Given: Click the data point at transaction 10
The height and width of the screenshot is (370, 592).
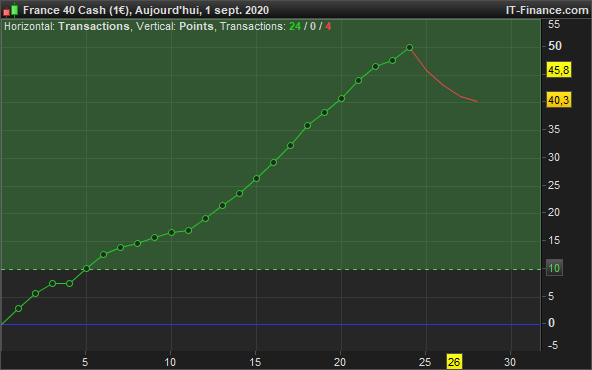Looking at the screenshot, I should (171, 233).
